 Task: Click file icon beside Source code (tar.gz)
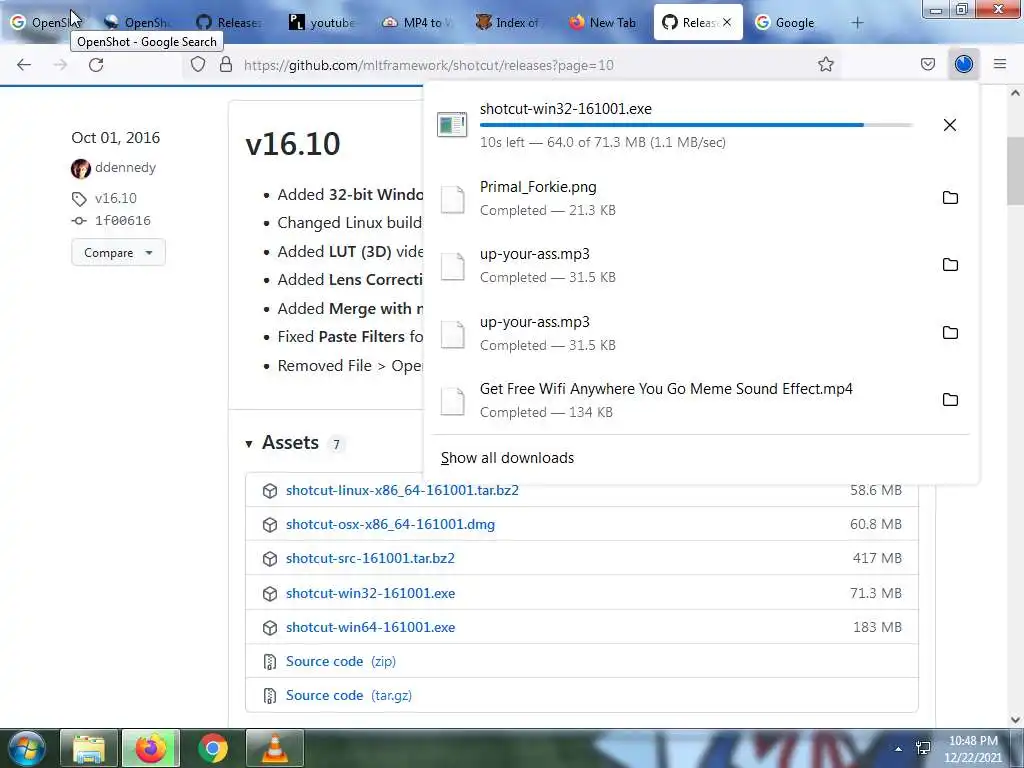[270, 696]
